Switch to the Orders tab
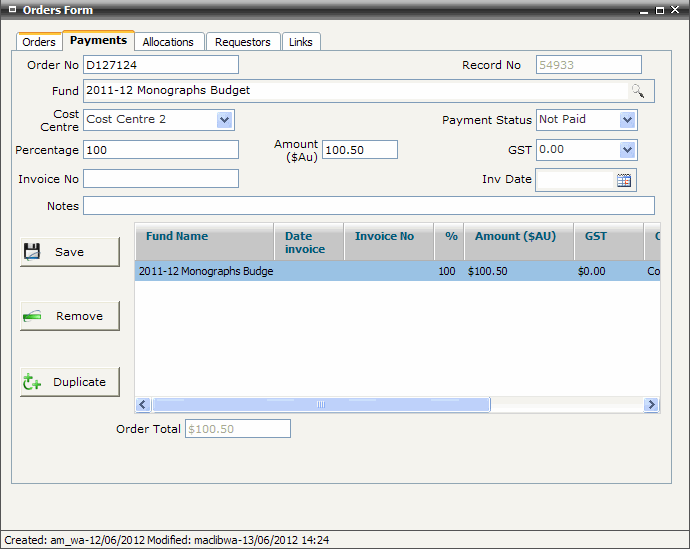 39,42
